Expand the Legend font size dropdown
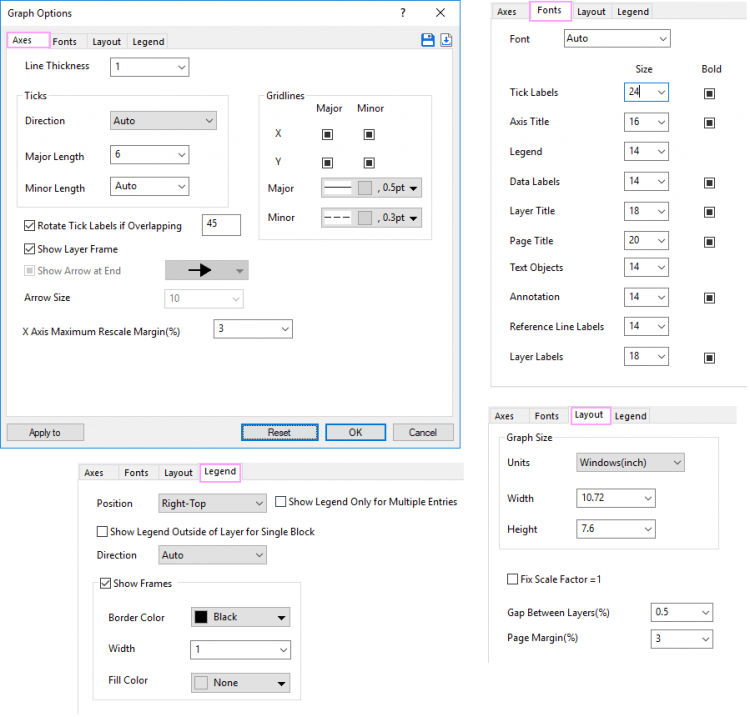750x717 pixels. coord(646,152)
